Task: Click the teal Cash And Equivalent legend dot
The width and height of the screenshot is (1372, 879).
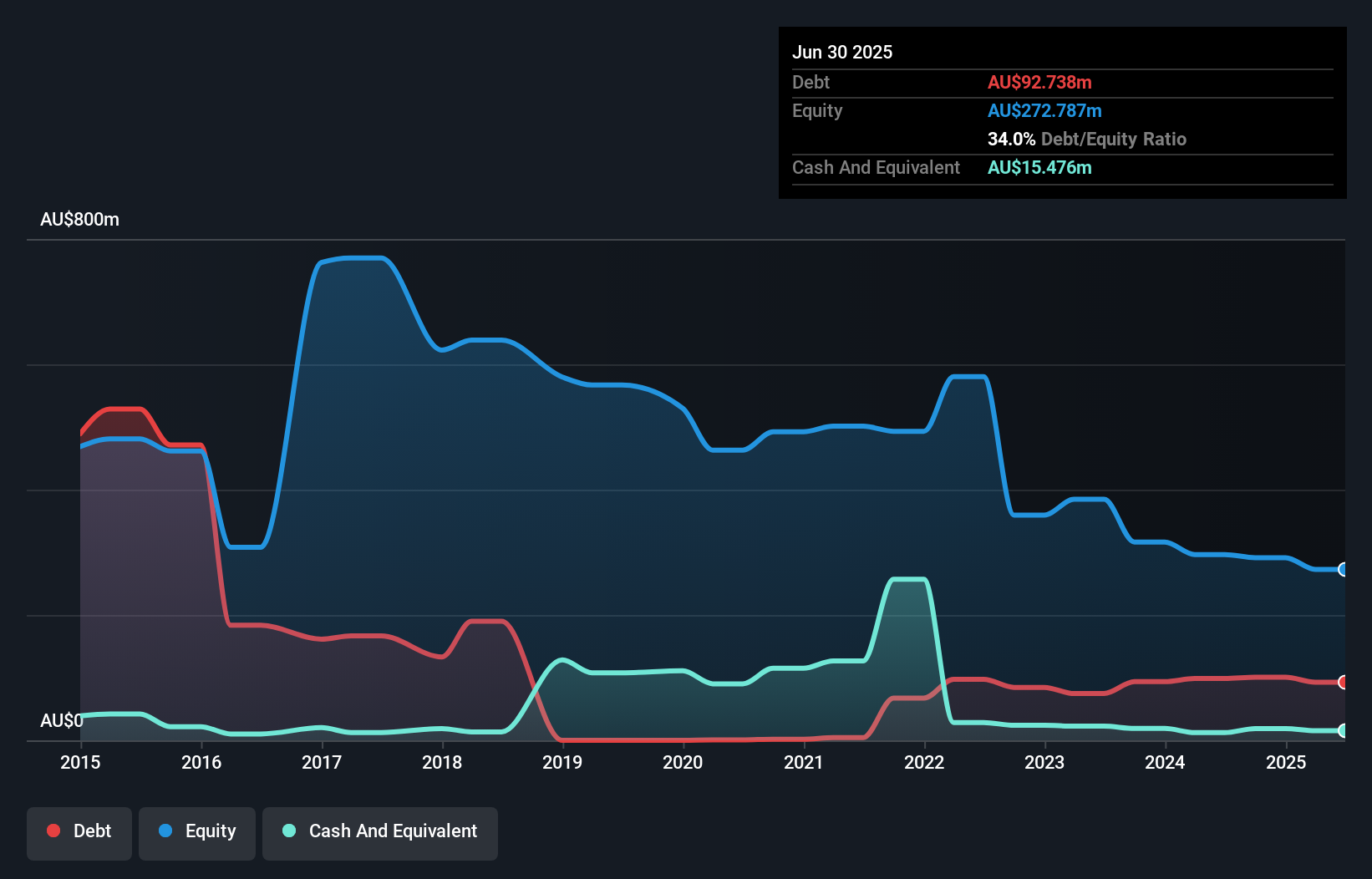Action: pos(289,831)
